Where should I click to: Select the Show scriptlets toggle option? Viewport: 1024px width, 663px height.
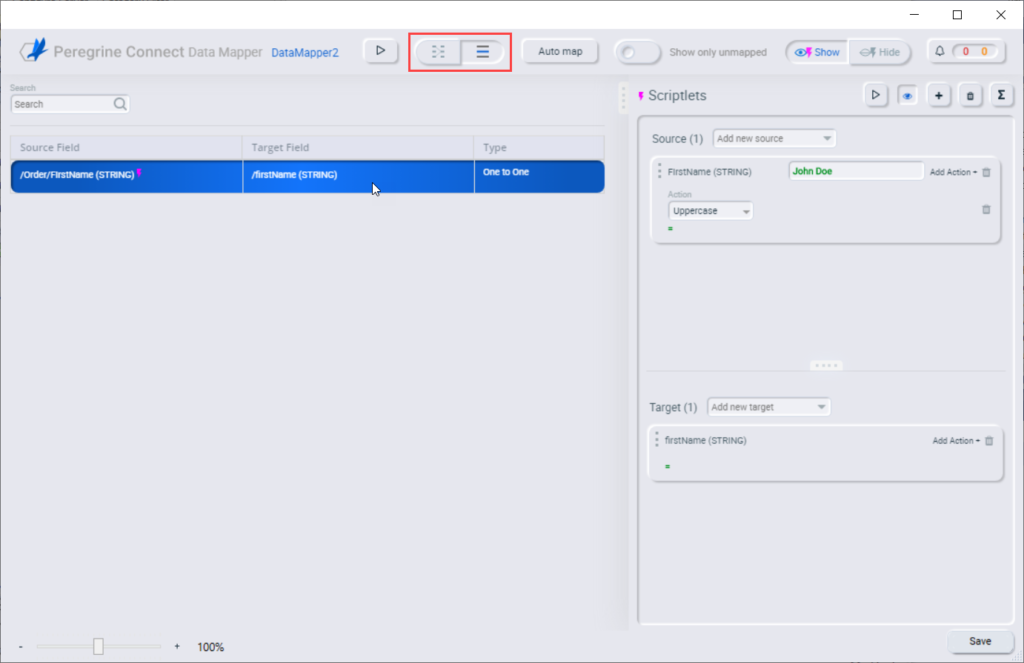(817, 52)
